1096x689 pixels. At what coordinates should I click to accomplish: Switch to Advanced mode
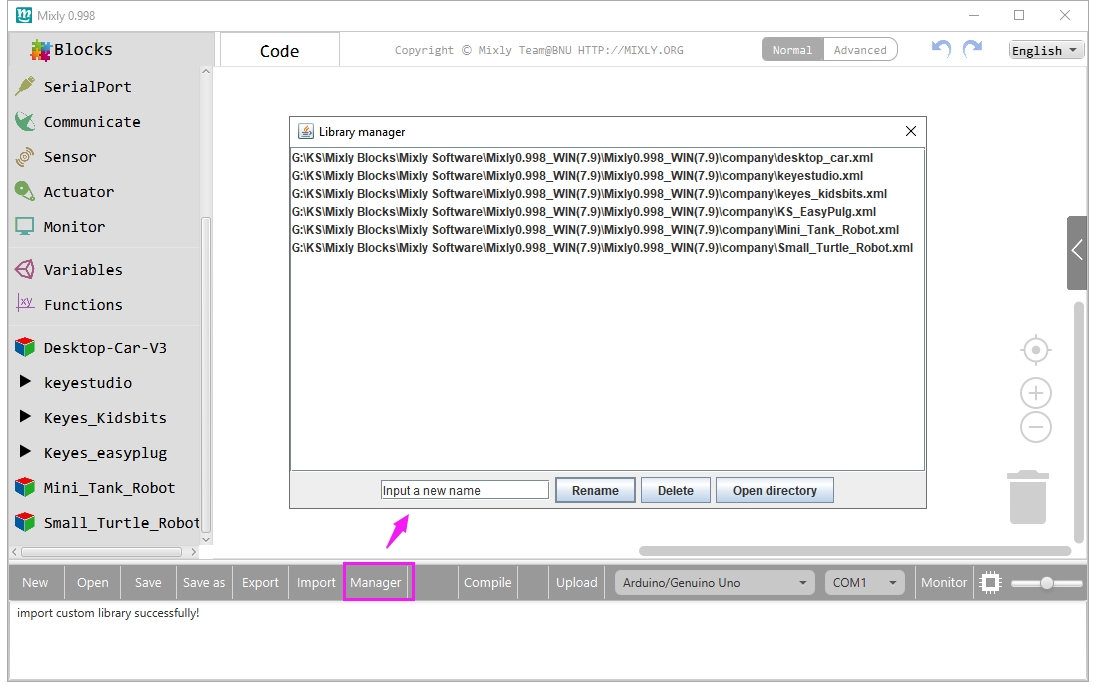(860, 50)
